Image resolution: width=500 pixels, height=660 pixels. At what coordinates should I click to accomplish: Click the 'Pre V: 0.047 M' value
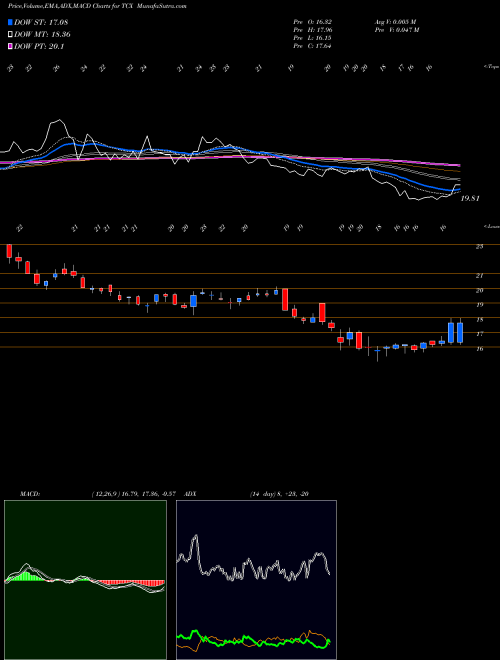(x=396, y=30)
